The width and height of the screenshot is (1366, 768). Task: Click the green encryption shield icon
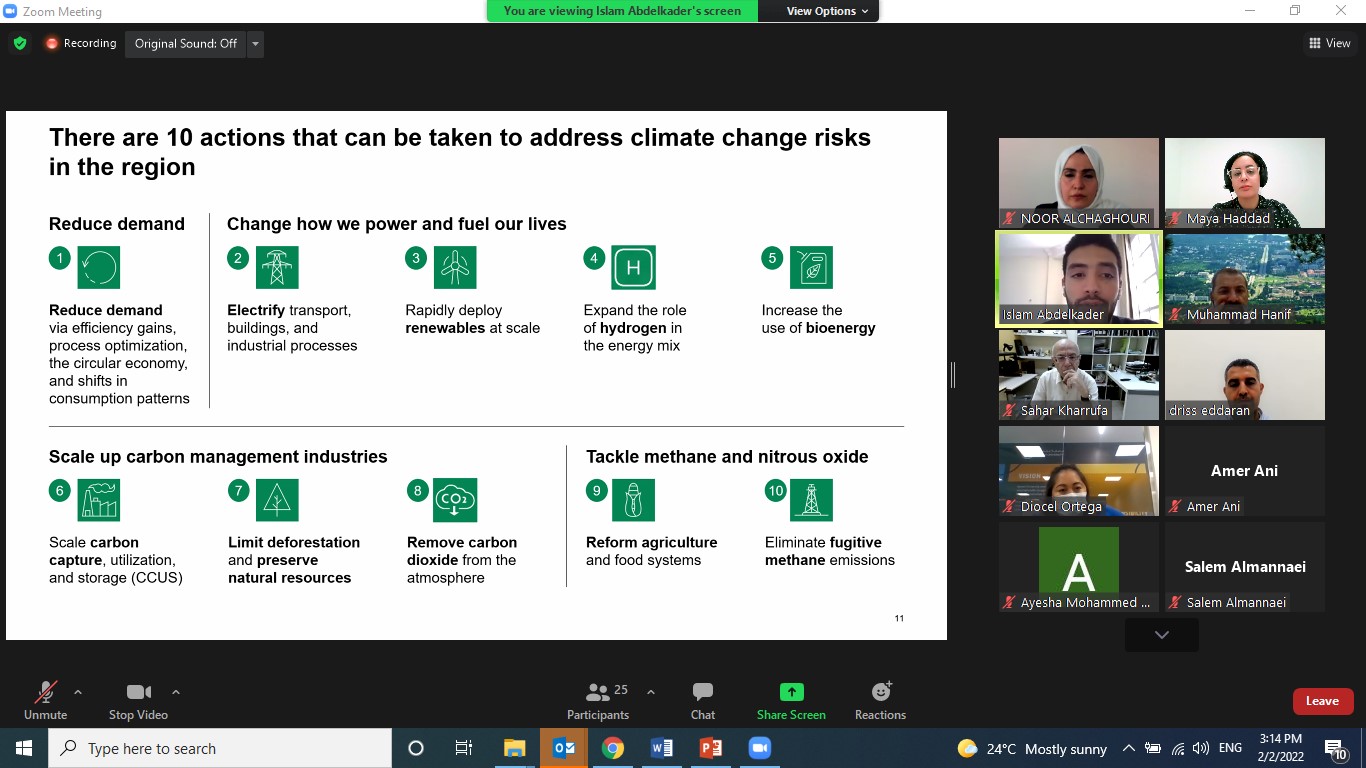[20, 44]
